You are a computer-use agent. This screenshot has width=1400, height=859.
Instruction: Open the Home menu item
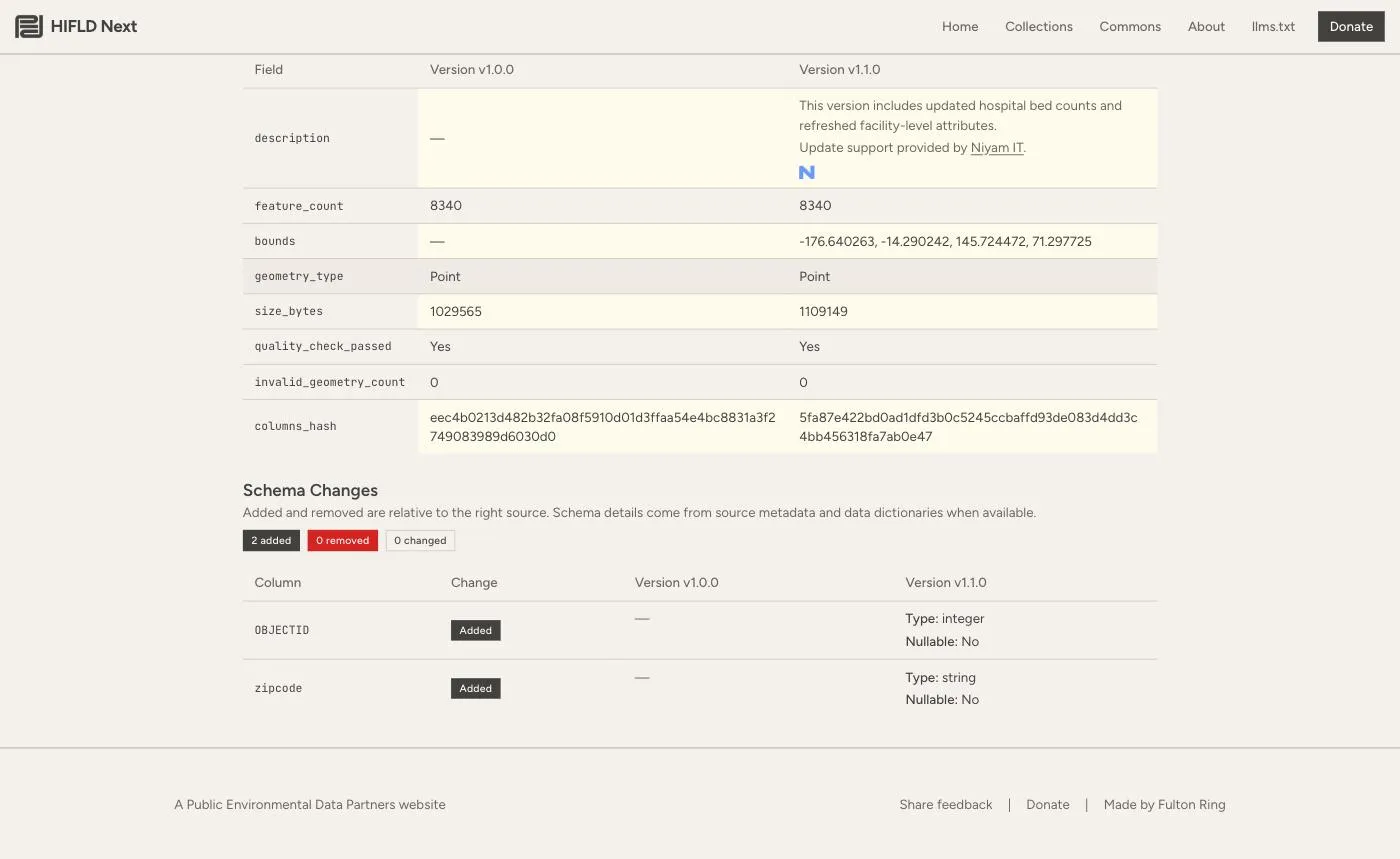[960, 27]
